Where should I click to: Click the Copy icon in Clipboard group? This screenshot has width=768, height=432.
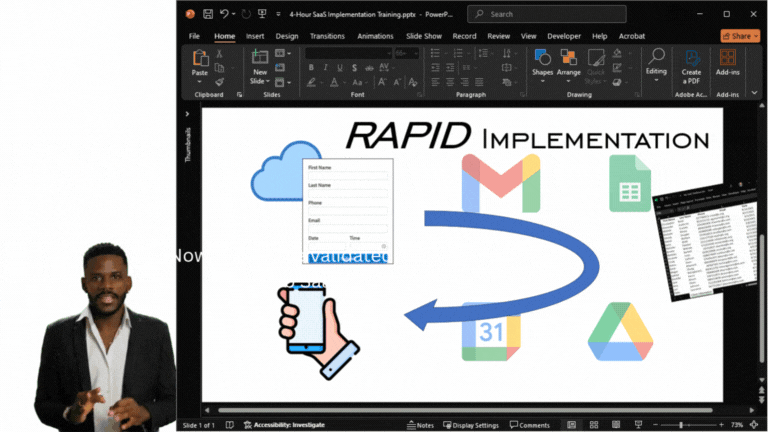(219, 68)
